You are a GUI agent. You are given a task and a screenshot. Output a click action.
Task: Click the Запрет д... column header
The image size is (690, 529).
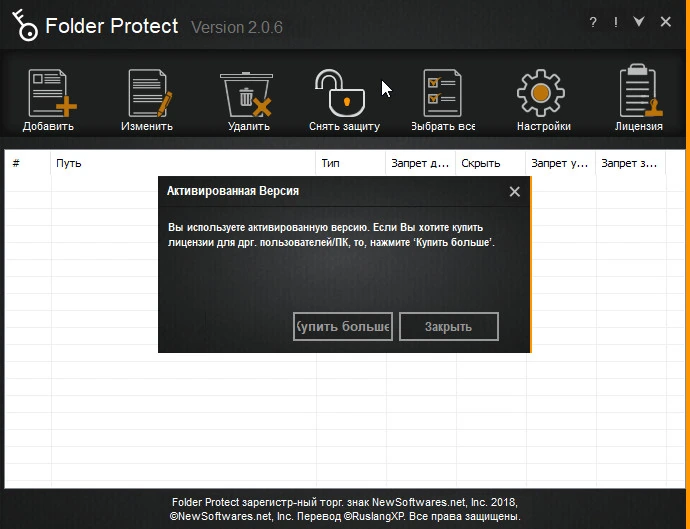tap(421, 163)
